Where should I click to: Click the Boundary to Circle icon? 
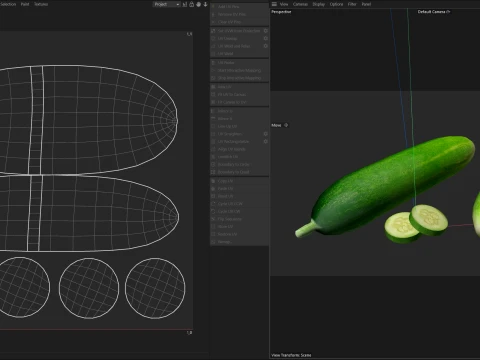[213, 165]
